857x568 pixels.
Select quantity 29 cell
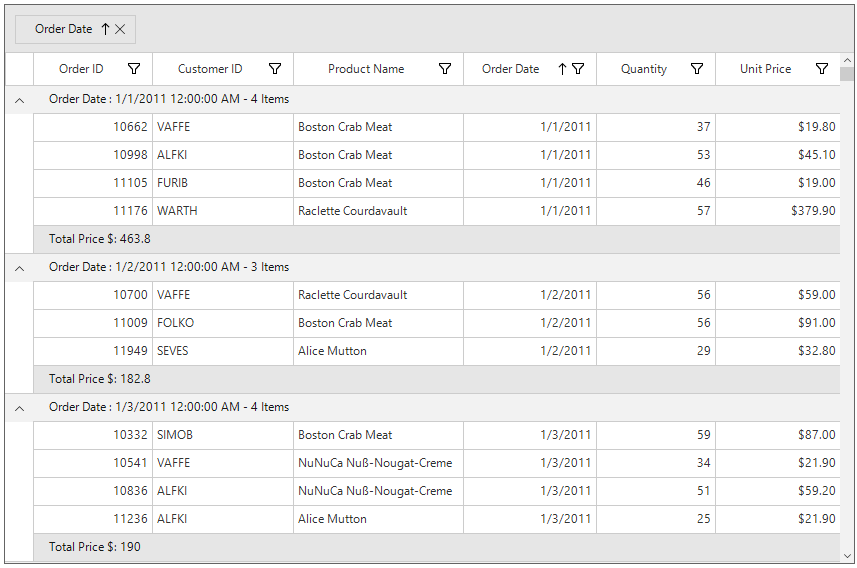pos(656,351)
